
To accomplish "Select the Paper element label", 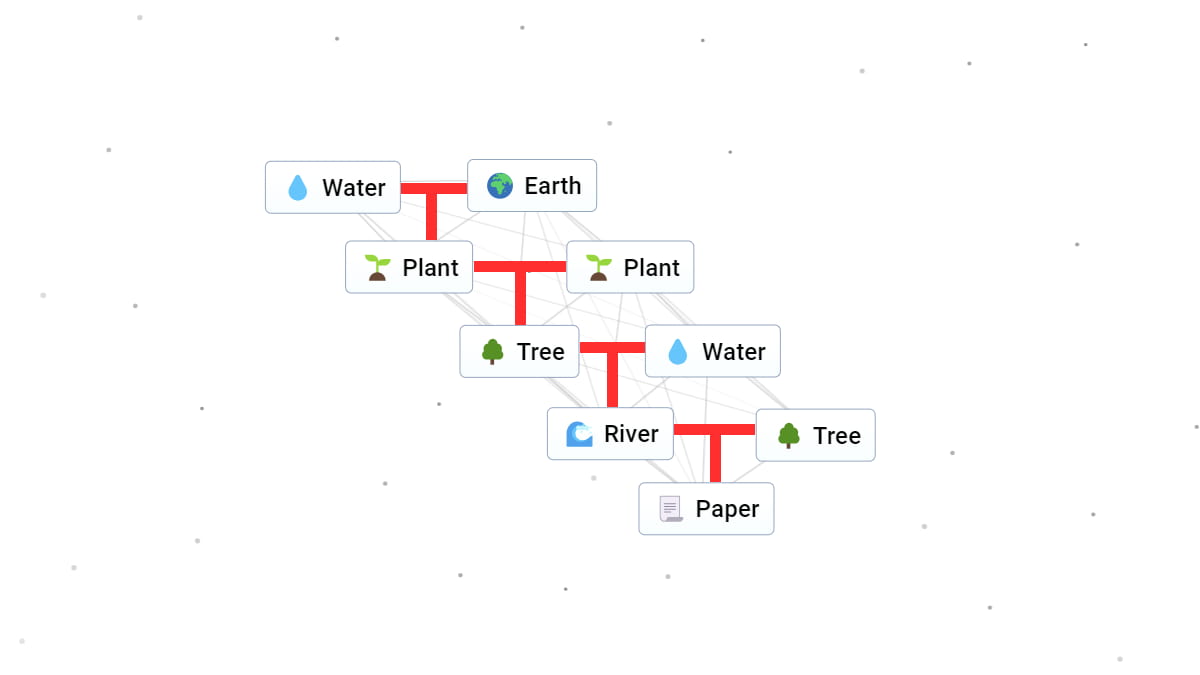I will 727,509.
